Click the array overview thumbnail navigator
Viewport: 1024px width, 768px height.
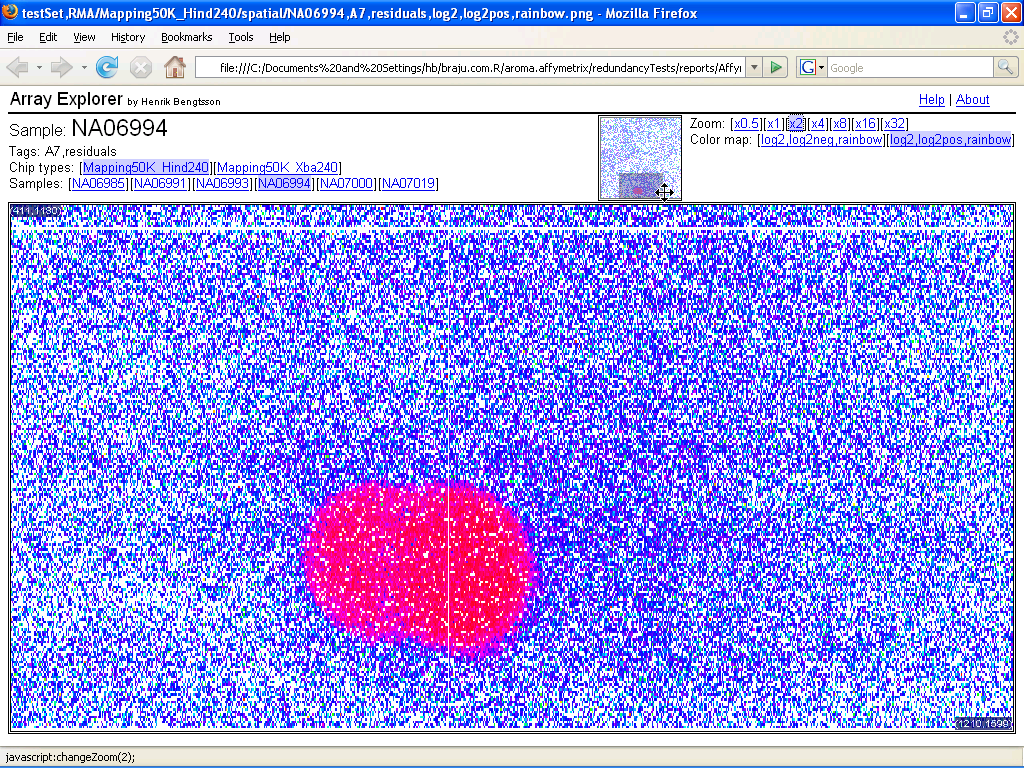[639, 157]
